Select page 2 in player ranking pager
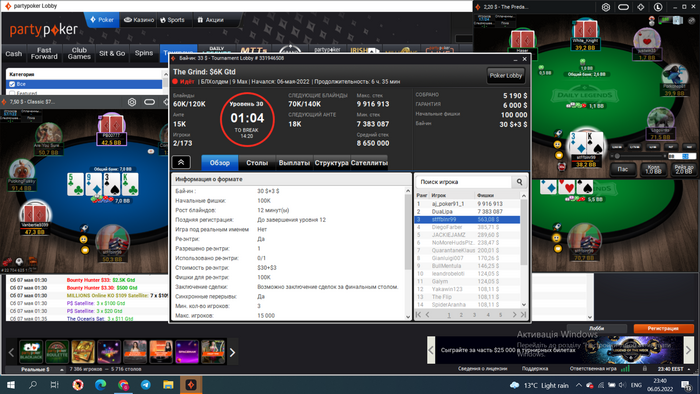Viewport: 700px width, 394px height. (x=461, y=315)
